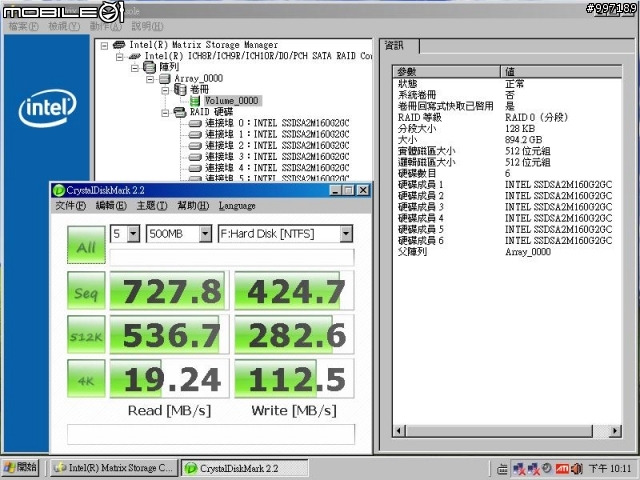The height and width of the screenshot is (480, 640).
Task: Open the 檔案 menu in Storage Console
Action: pyautogui.click(x=23, y=27)
